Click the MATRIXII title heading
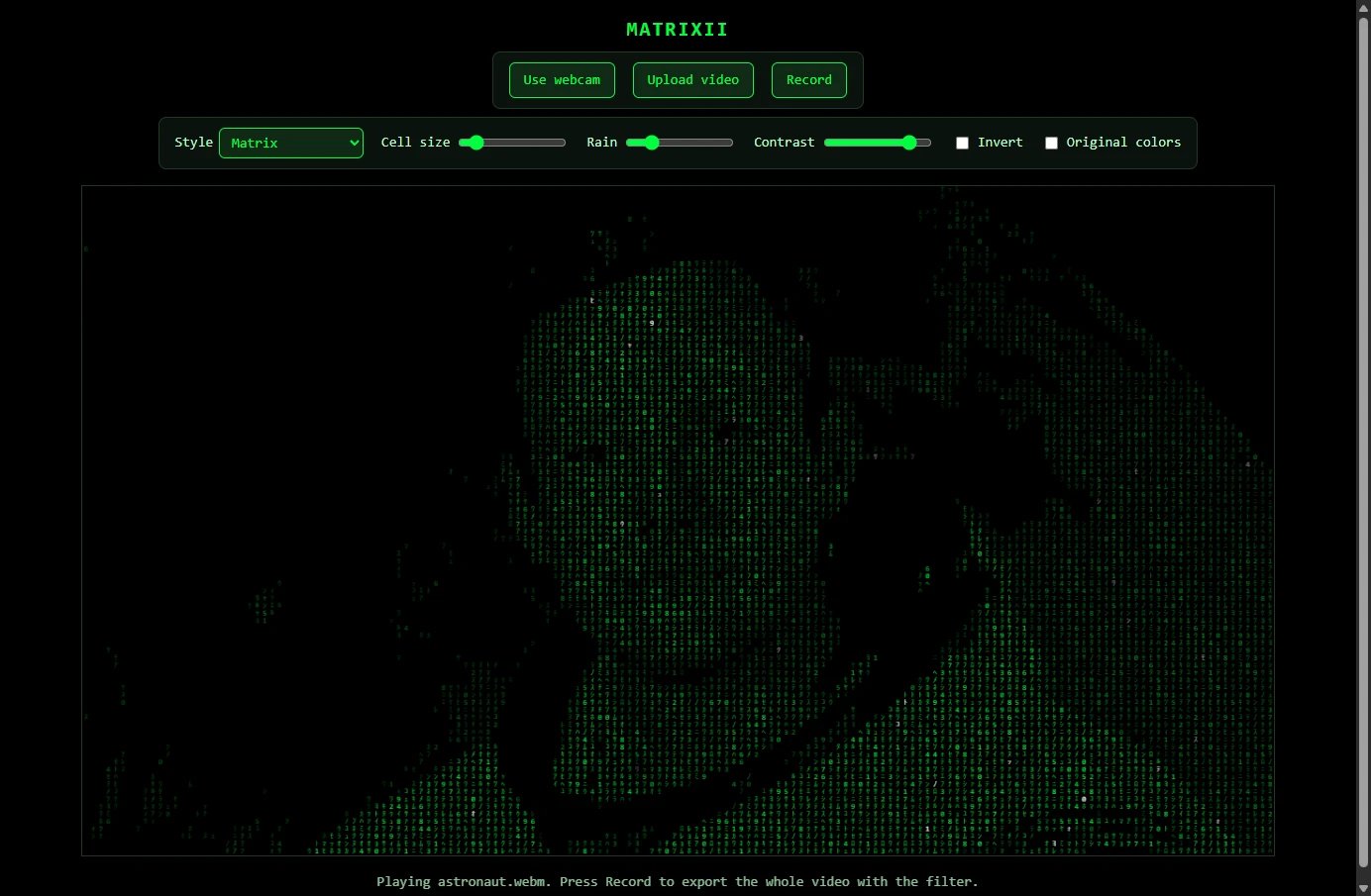This screenshot has height=896, width=1371. pos(678,30)
